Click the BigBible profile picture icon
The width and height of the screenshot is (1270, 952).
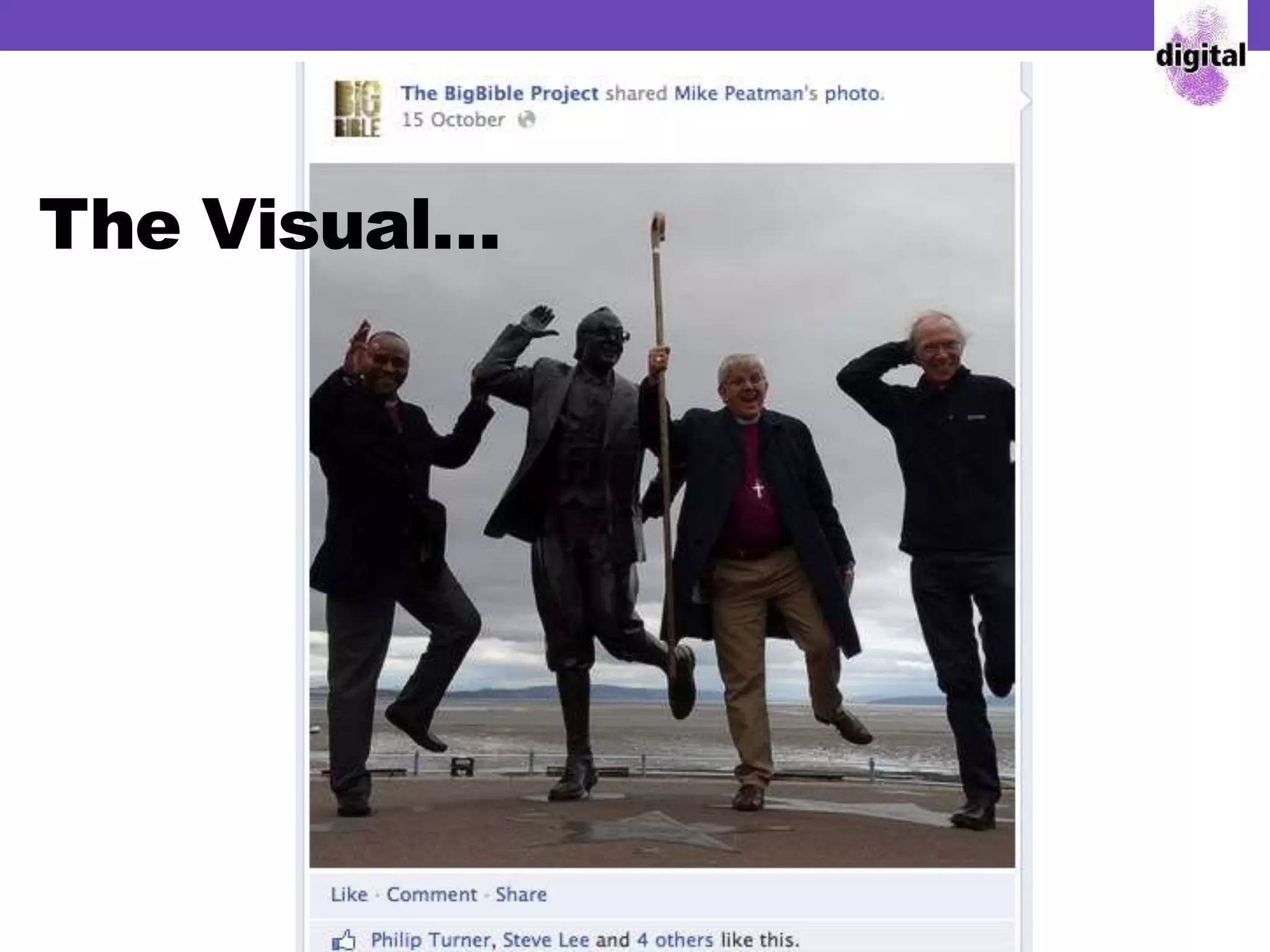coord(357,109)
